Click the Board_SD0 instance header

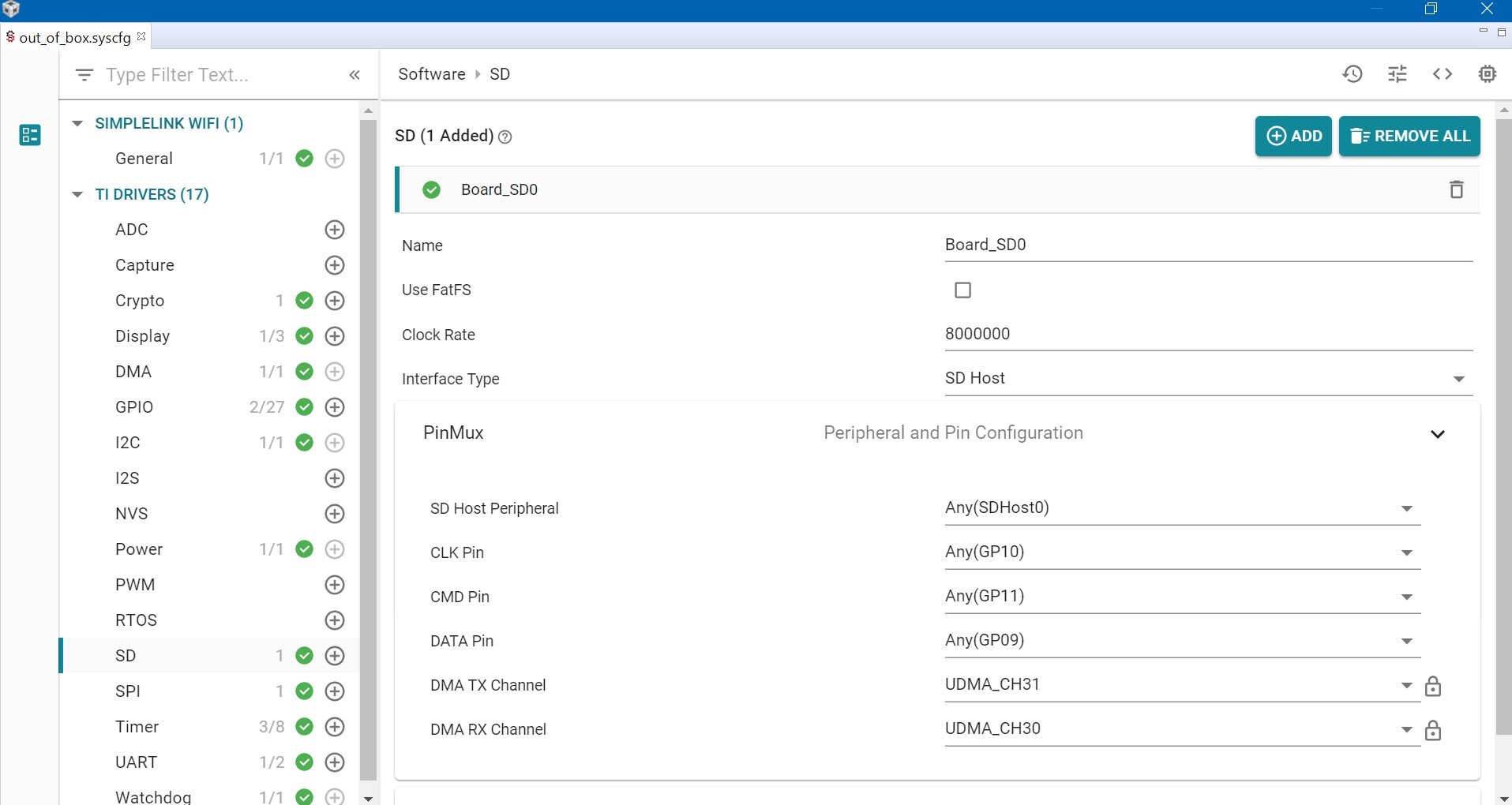pos(937,189)
